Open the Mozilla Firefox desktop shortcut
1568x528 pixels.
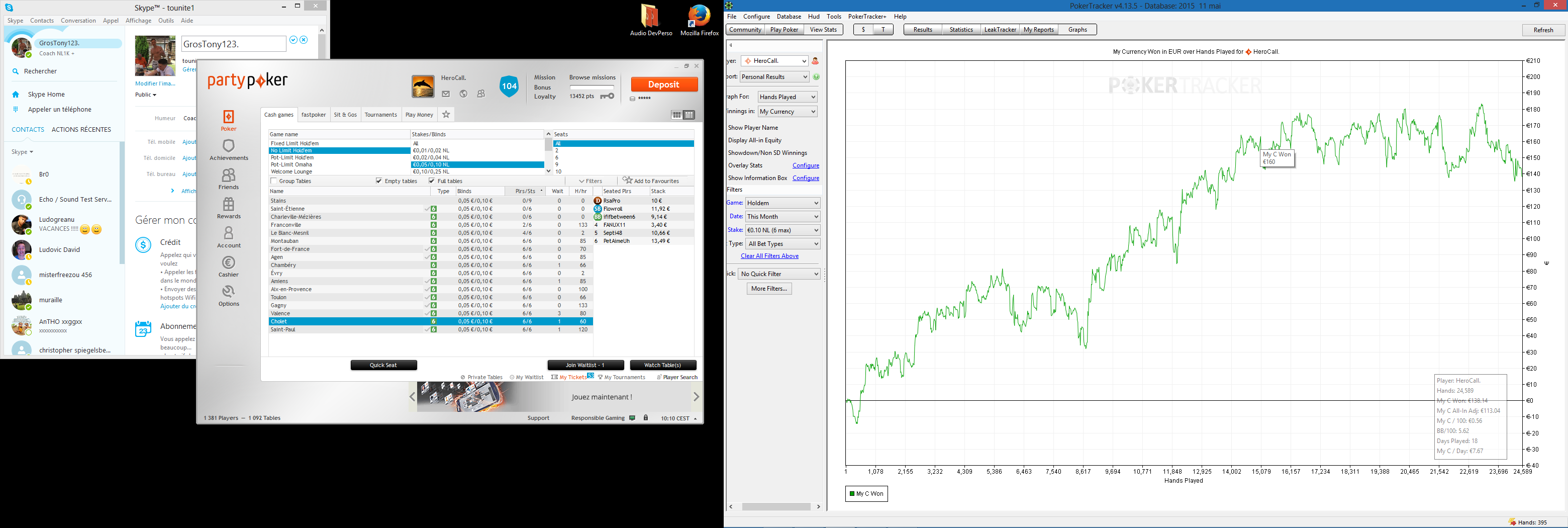(700, 21)
